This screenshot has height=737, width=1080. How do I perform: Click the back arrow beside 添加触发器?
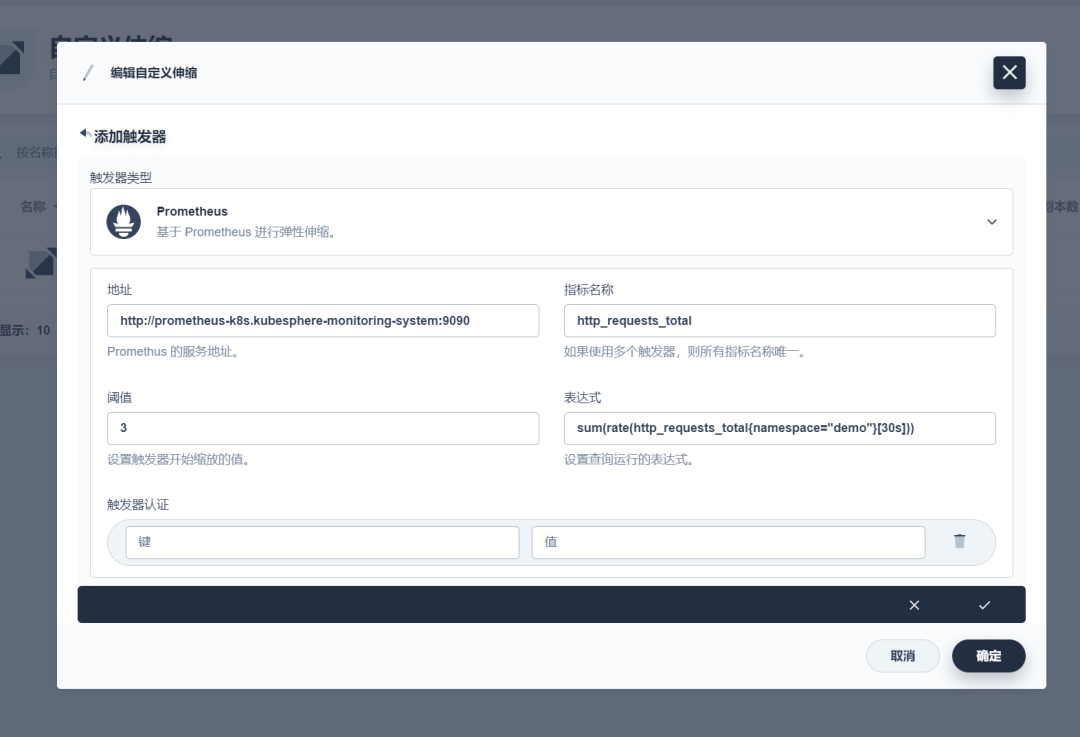click(85, 134)
